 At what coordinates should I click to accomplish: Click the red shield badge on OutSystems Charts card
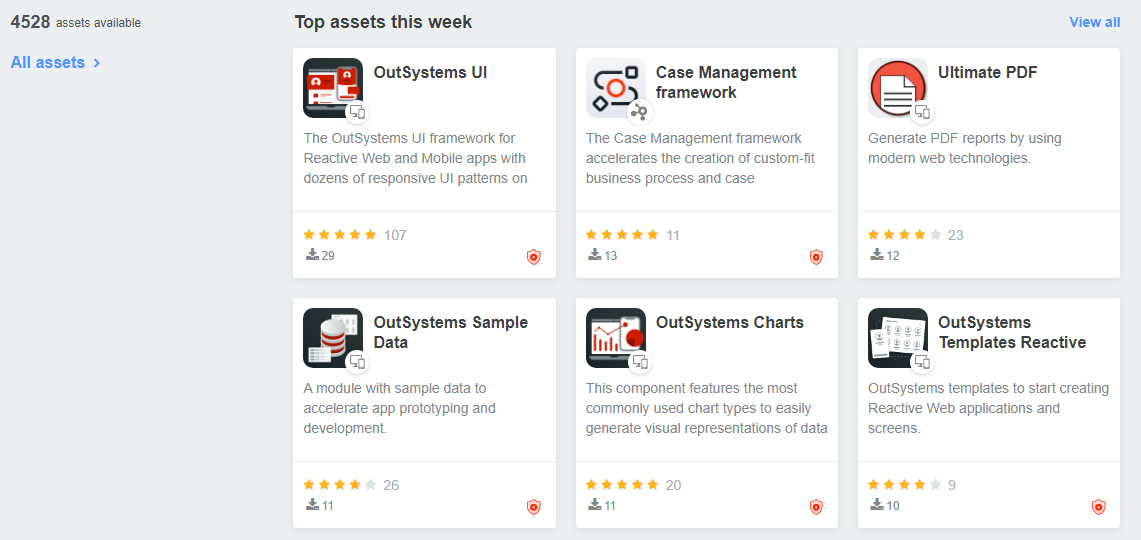816,507
